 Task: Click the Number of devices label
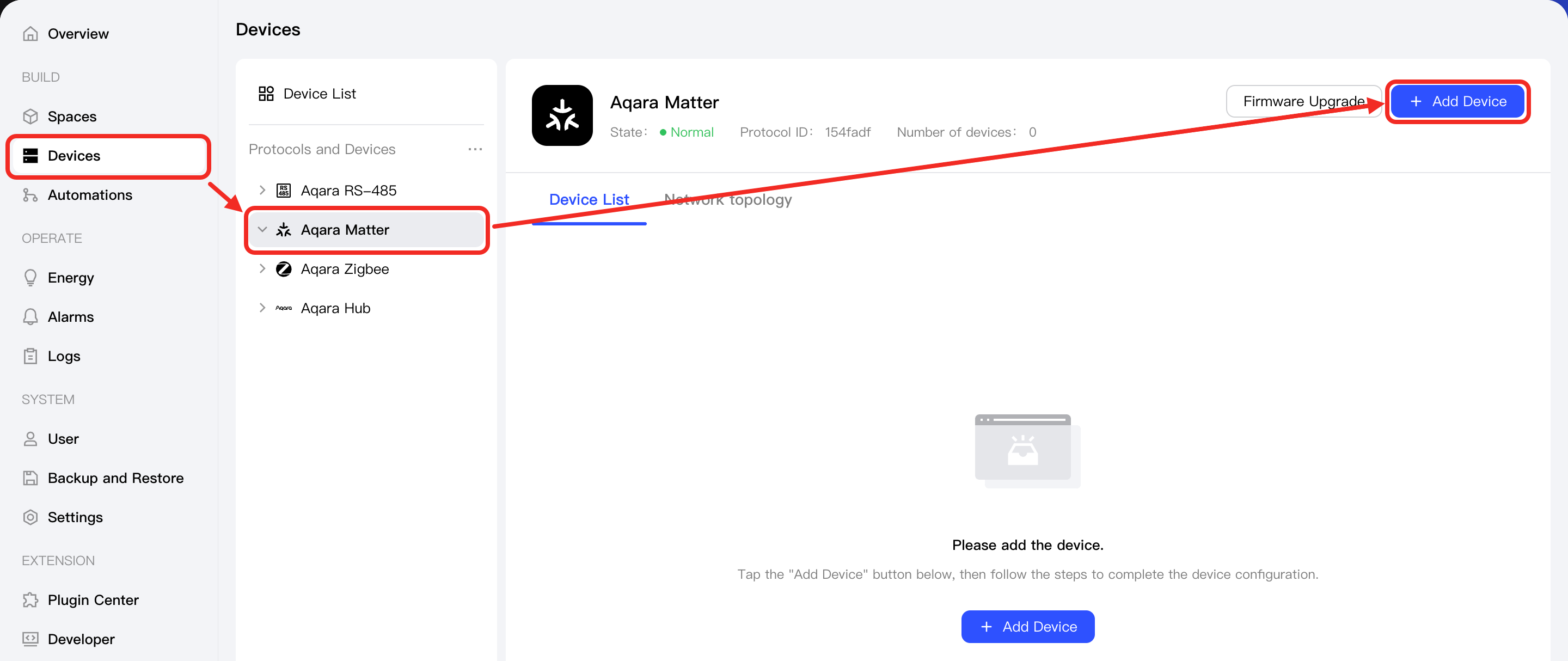tap(956, 132)
